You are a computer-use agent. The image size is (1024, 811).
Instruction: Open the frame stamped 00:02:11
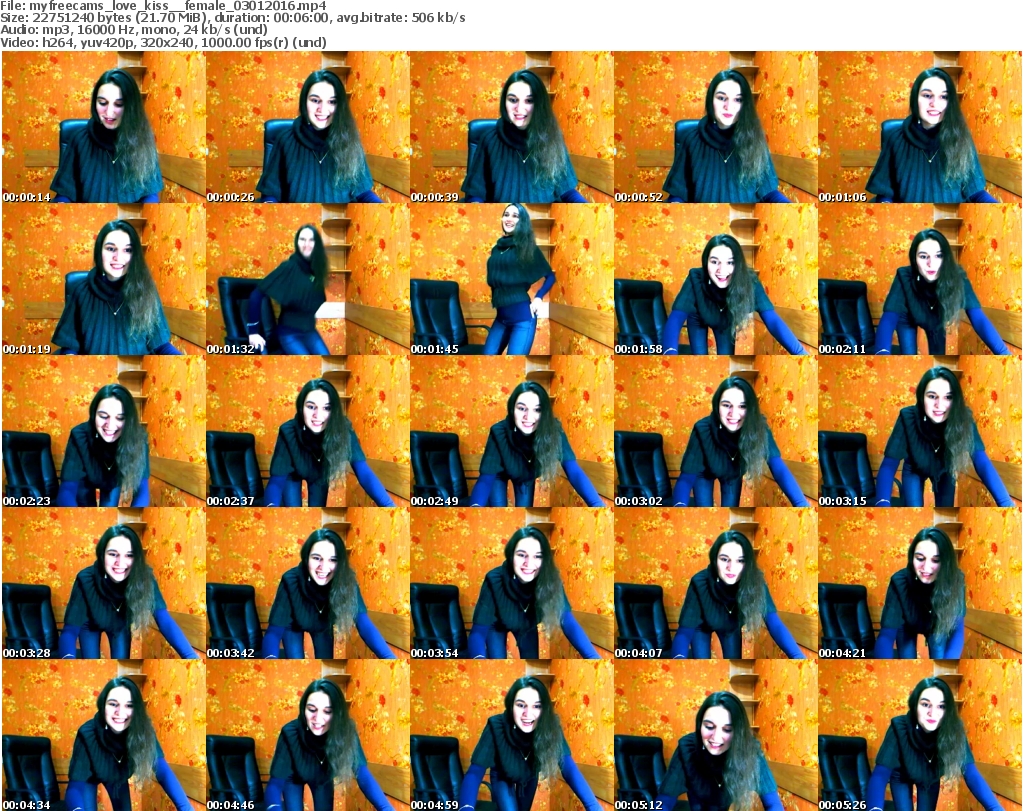click(x=920, y=279)
